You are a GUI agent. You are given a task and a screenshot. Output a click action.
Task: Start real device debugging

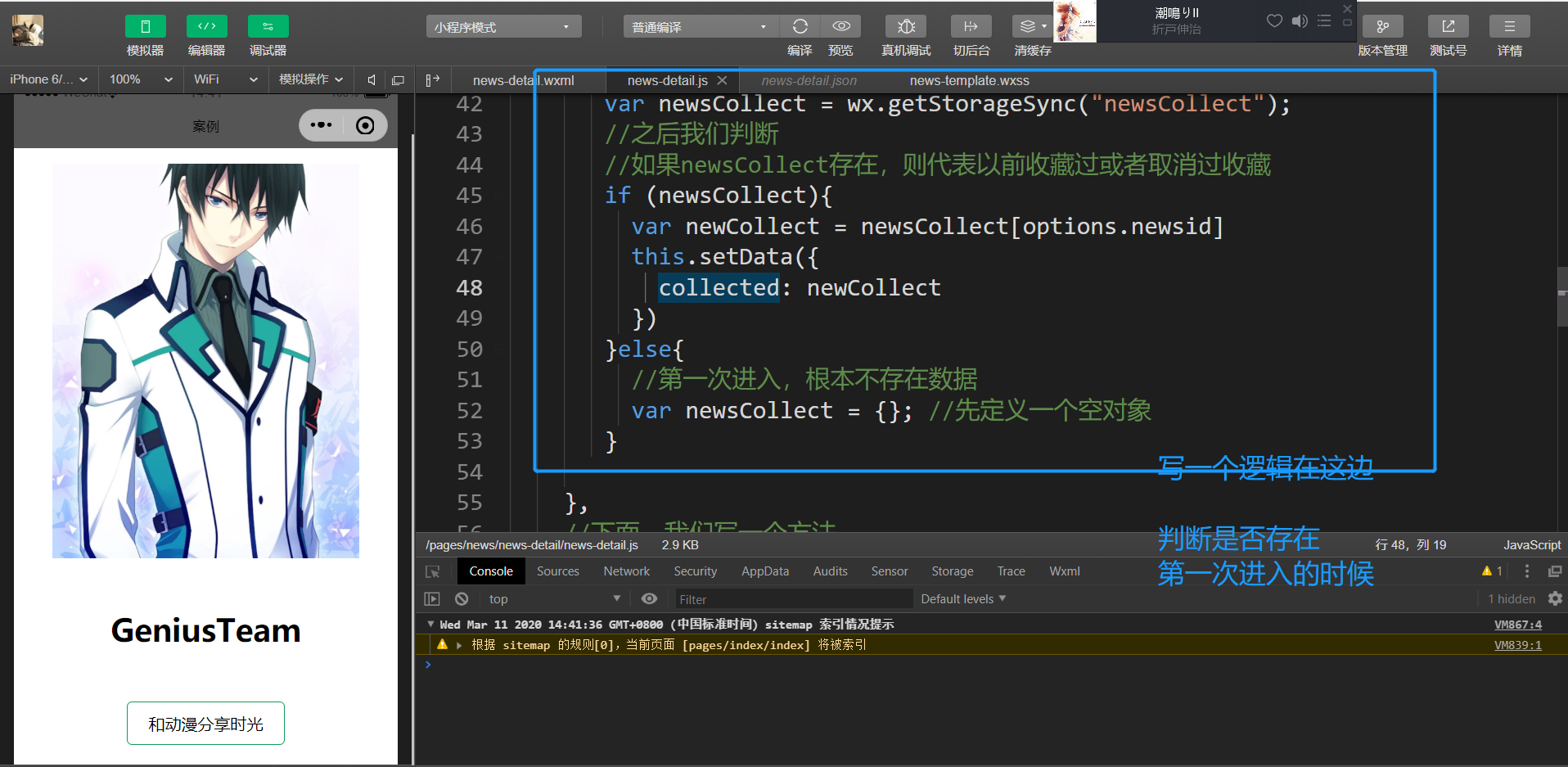906,26
